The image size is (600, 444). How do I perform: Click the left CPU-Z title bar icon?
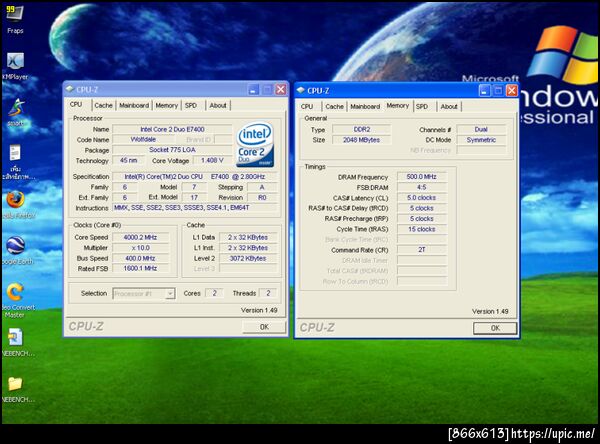[69, 89]
